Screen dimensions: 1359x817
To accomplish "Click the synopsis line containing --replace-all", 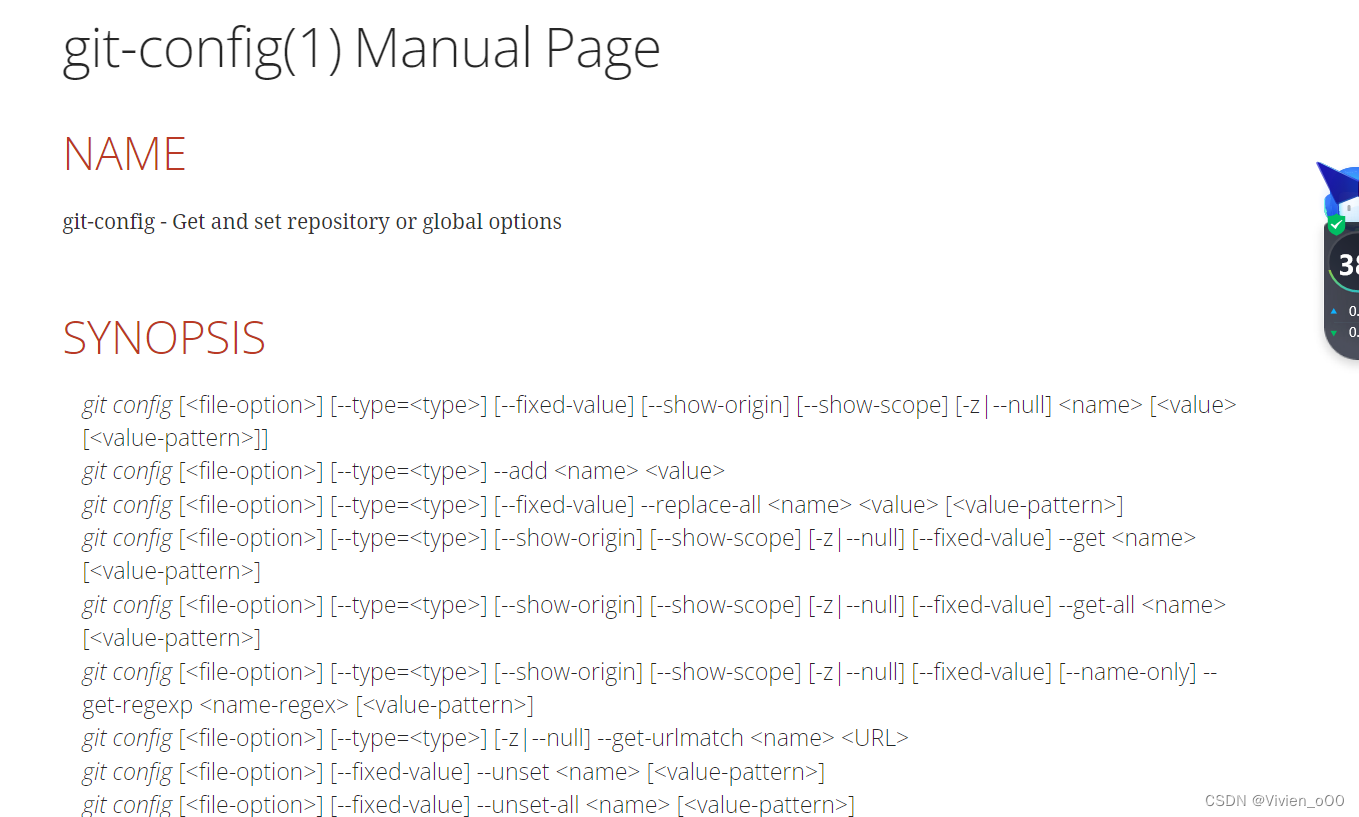I will tap(602, 505).
